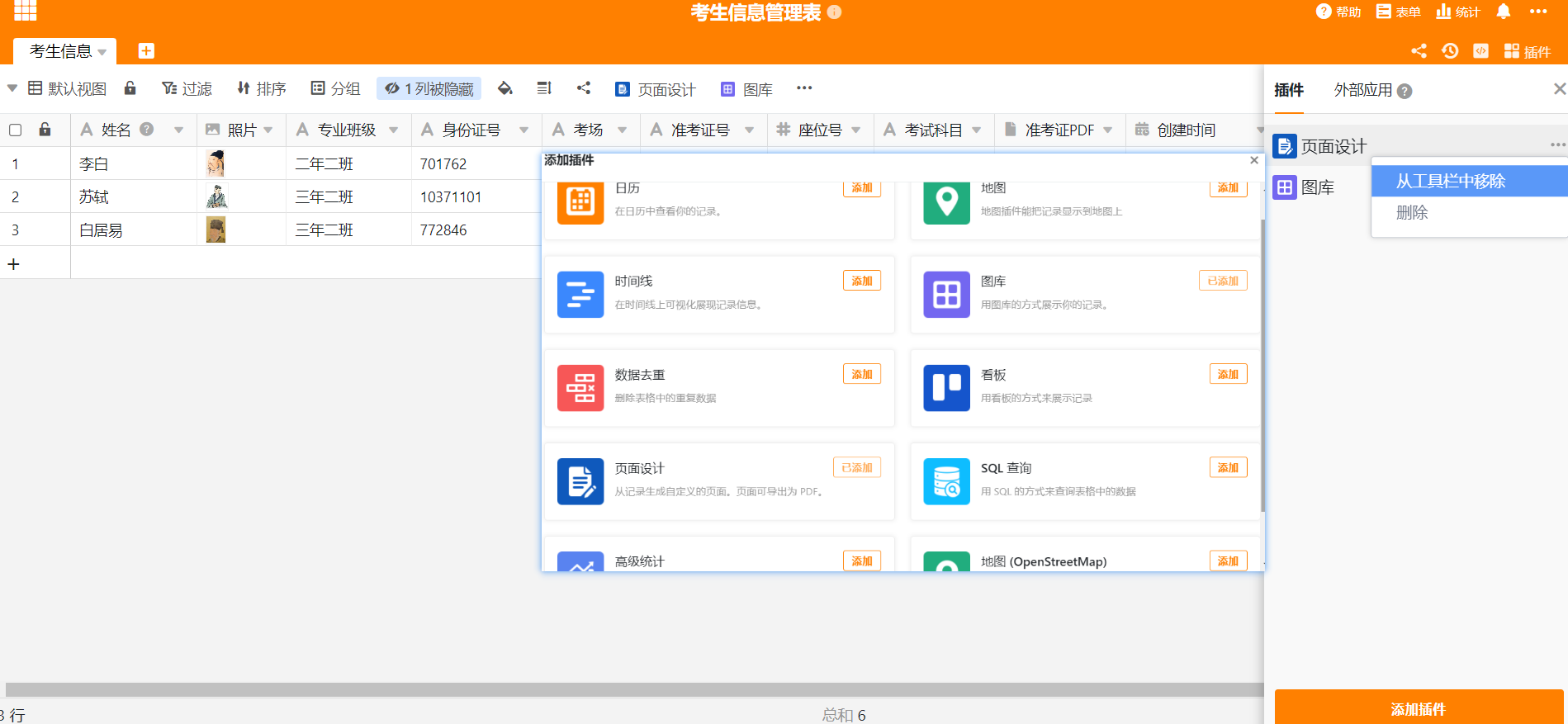Open the top-right more options dots
The width and height of the screenshot is (1568, 724).
click(x=1538, y=12)
